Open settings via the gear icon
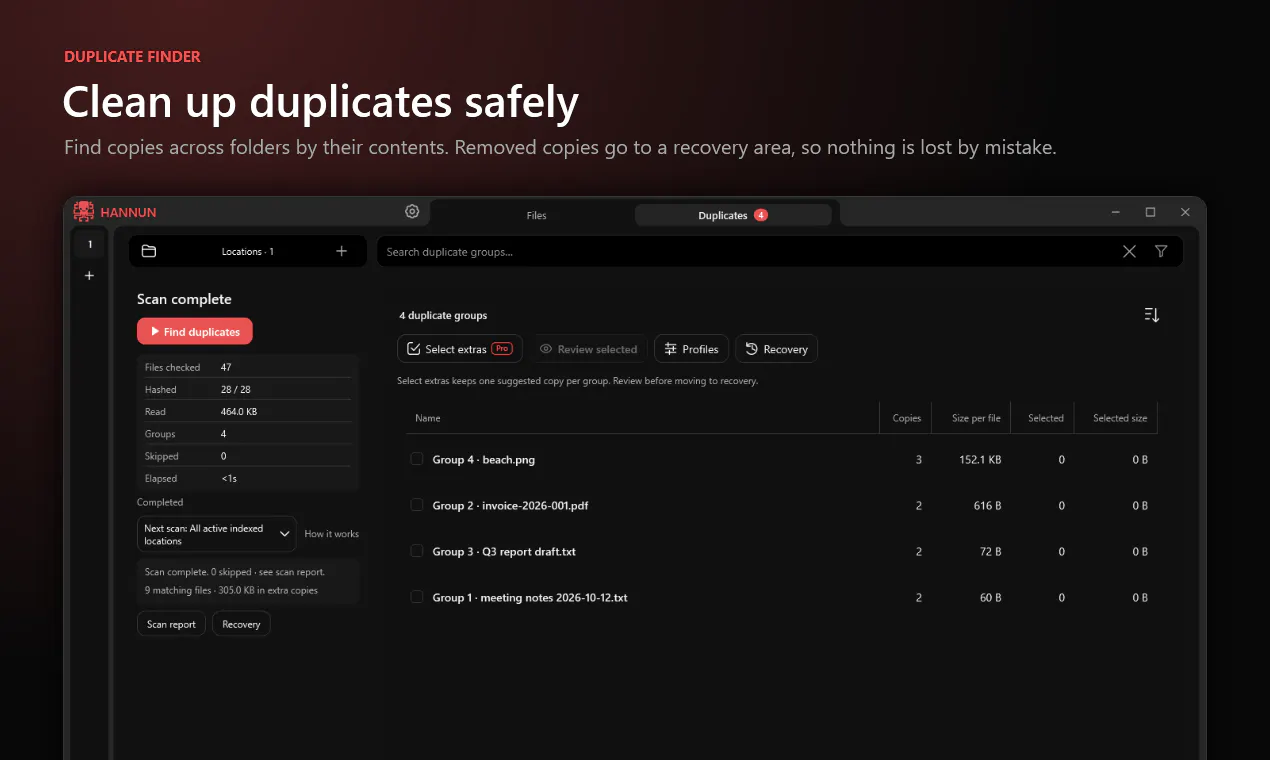The image size is (1270, 760). pos(412,212)
